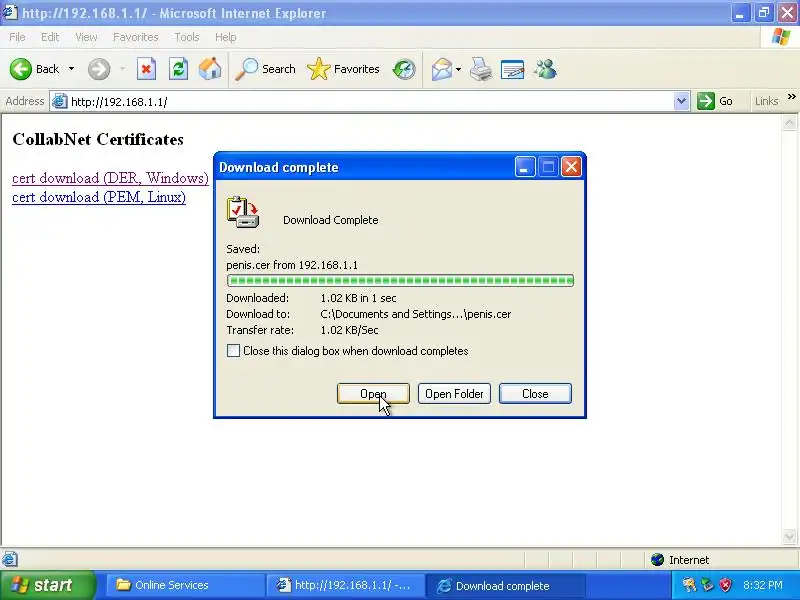
Task: Click the page scrollbar down arrow
Action: click(x=789, y=536)
